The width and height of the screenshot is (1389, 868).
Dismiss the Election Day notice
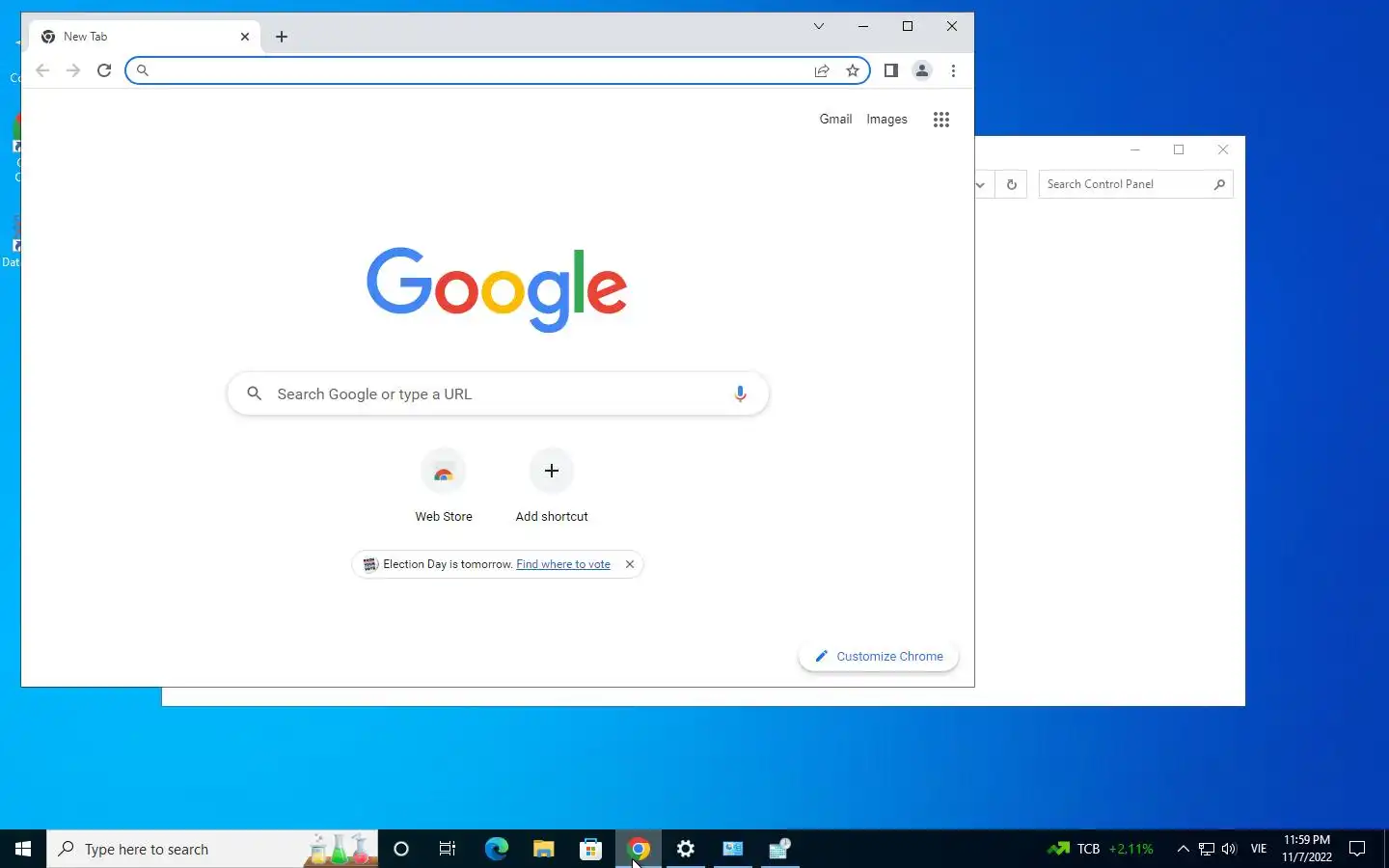(x=630, y=564)
